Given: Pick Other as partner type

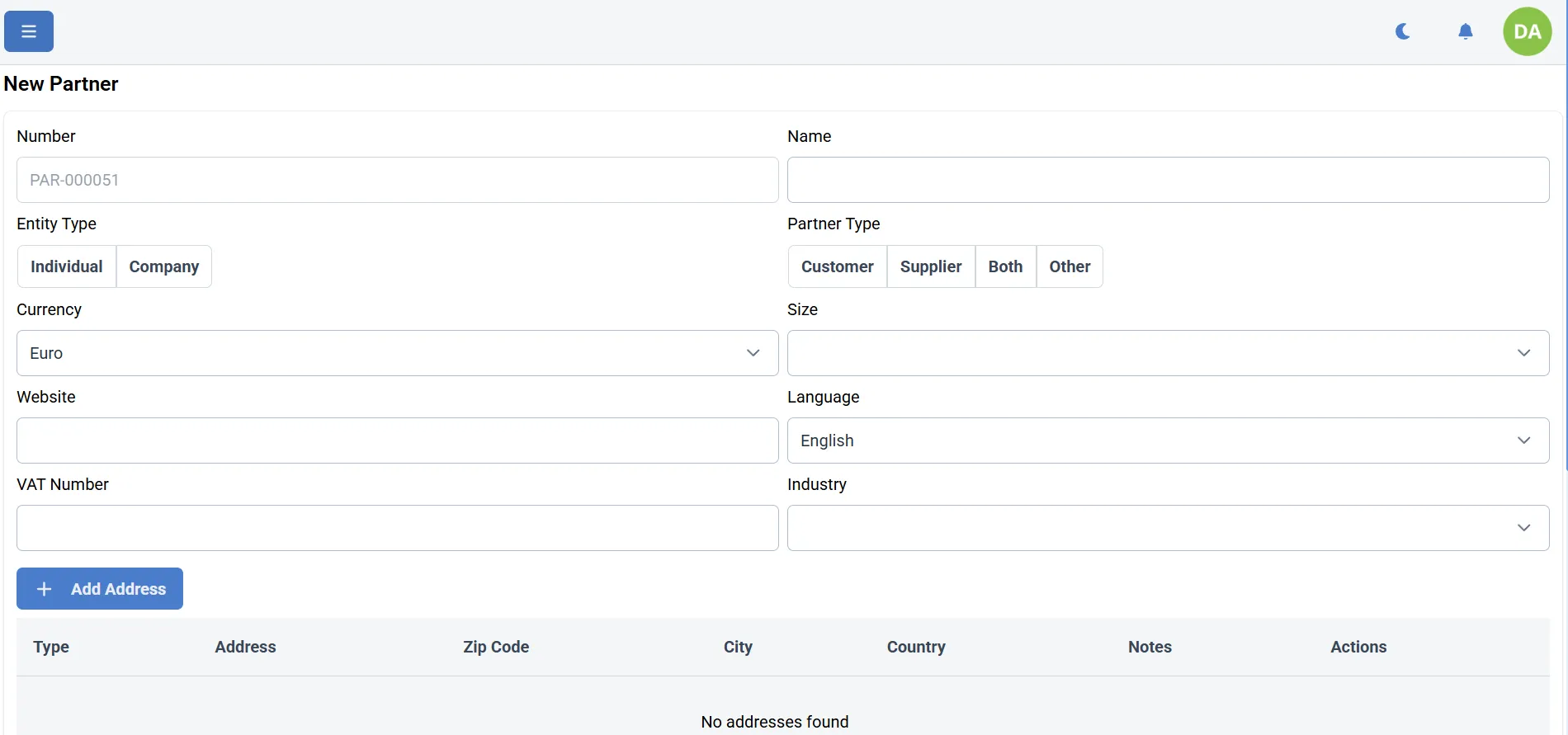Looking at the screenshot, I should pyautogui.click(x=1070, y=266).
